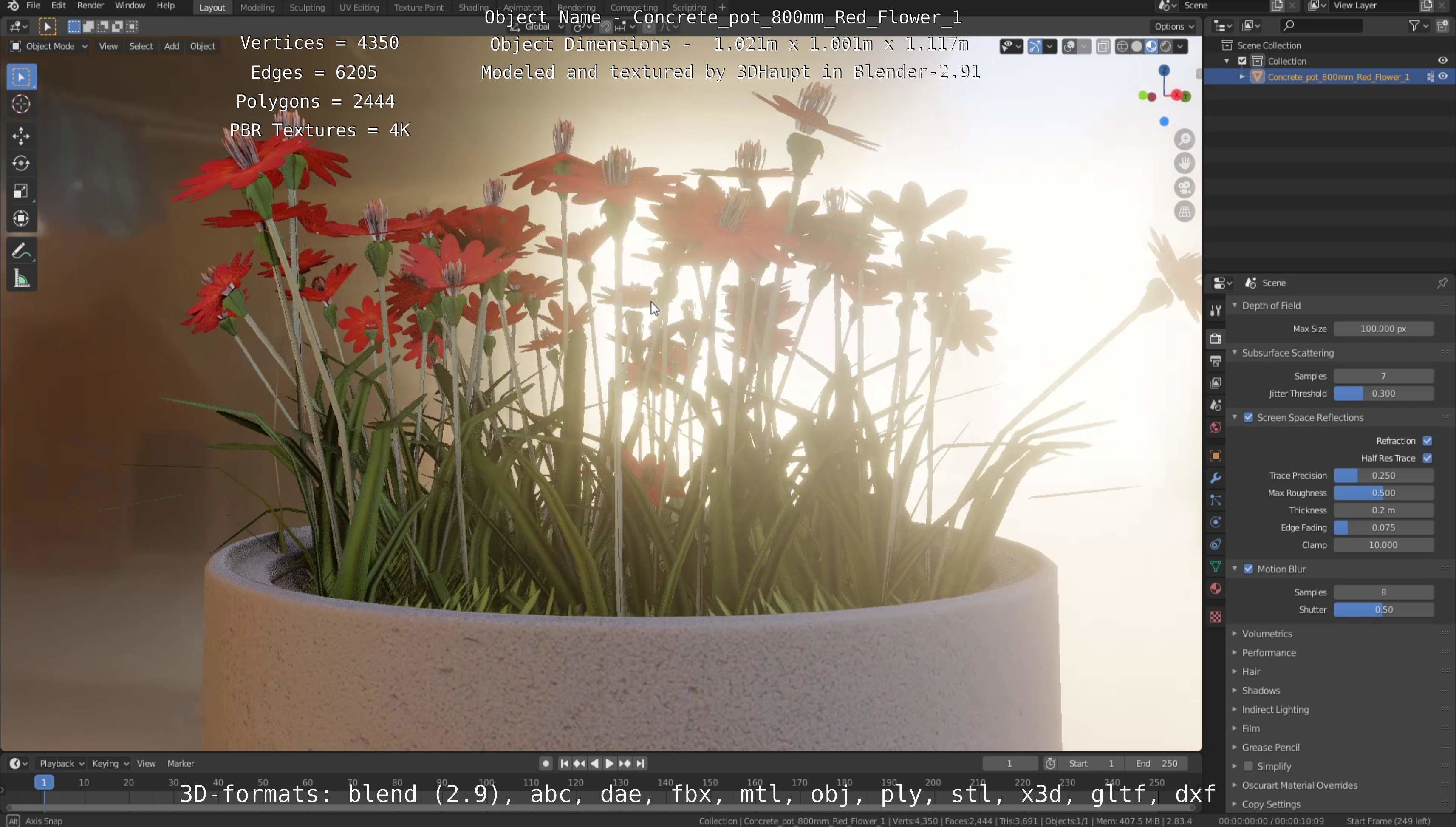Uncheck the Collection exclude checkbox

pos(1242,61)
